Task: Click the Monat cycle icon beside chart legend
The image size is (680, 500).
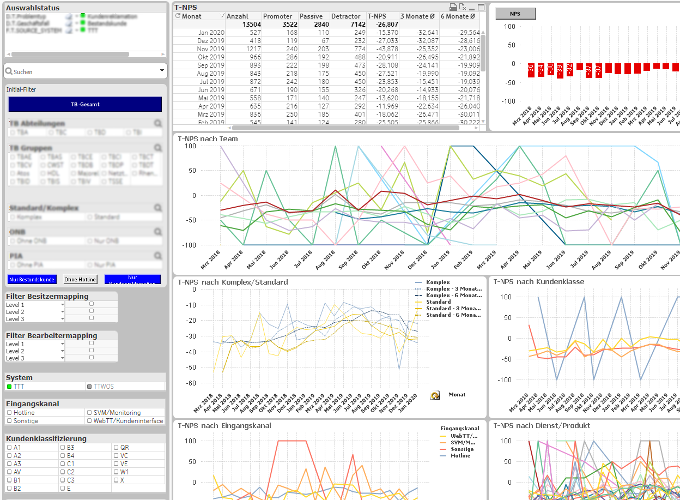Action: (436, 396)
